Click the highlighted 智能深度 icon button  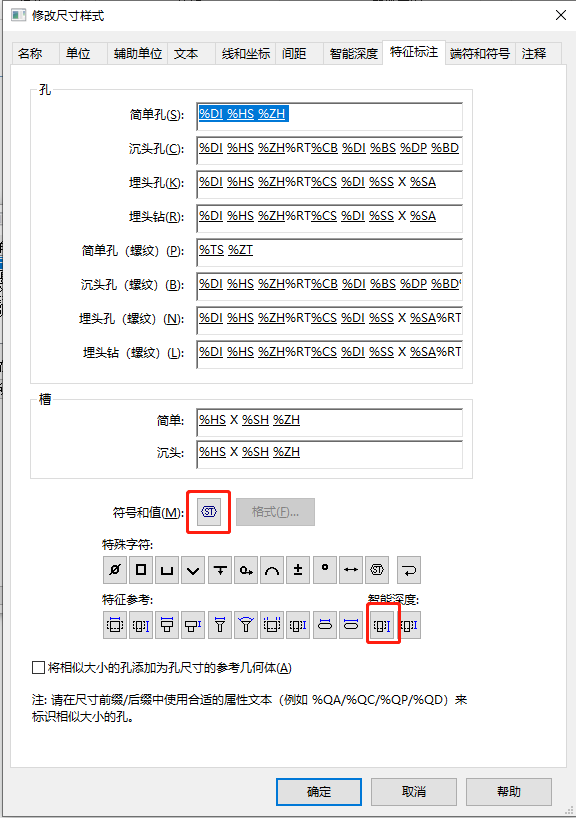[x=382, y=625]
